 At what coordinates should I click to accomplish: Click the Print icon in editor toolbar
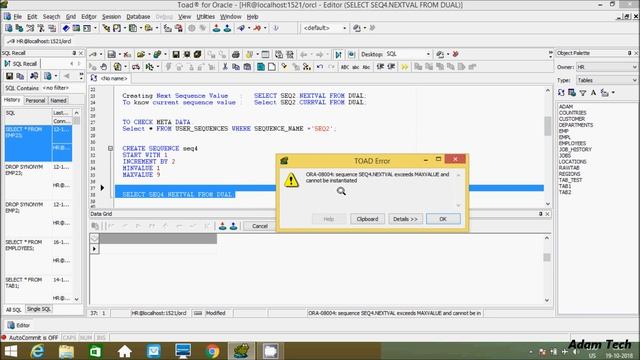[x=236, y=54]
